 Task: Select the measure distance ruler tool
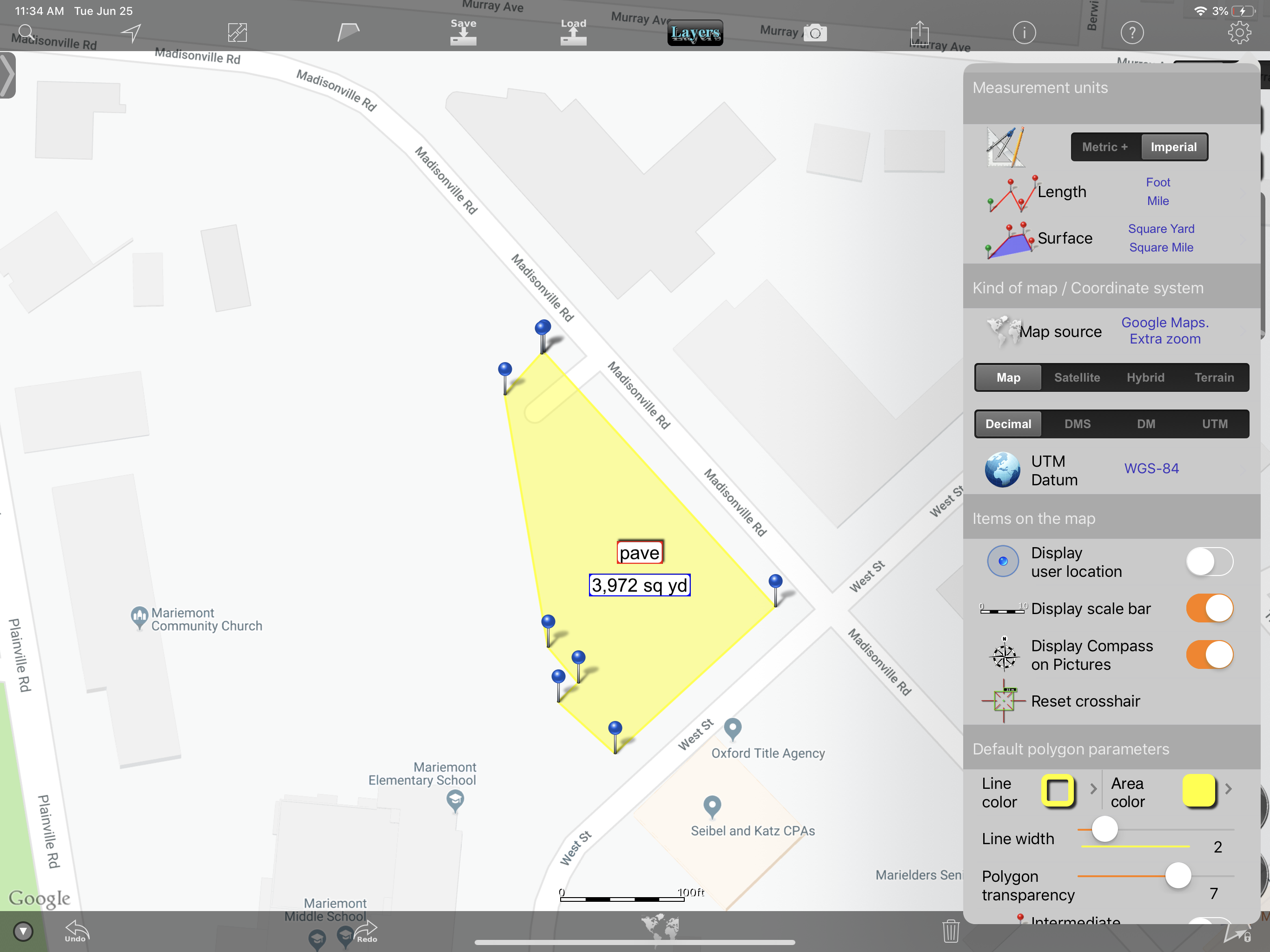coord(237,33)
